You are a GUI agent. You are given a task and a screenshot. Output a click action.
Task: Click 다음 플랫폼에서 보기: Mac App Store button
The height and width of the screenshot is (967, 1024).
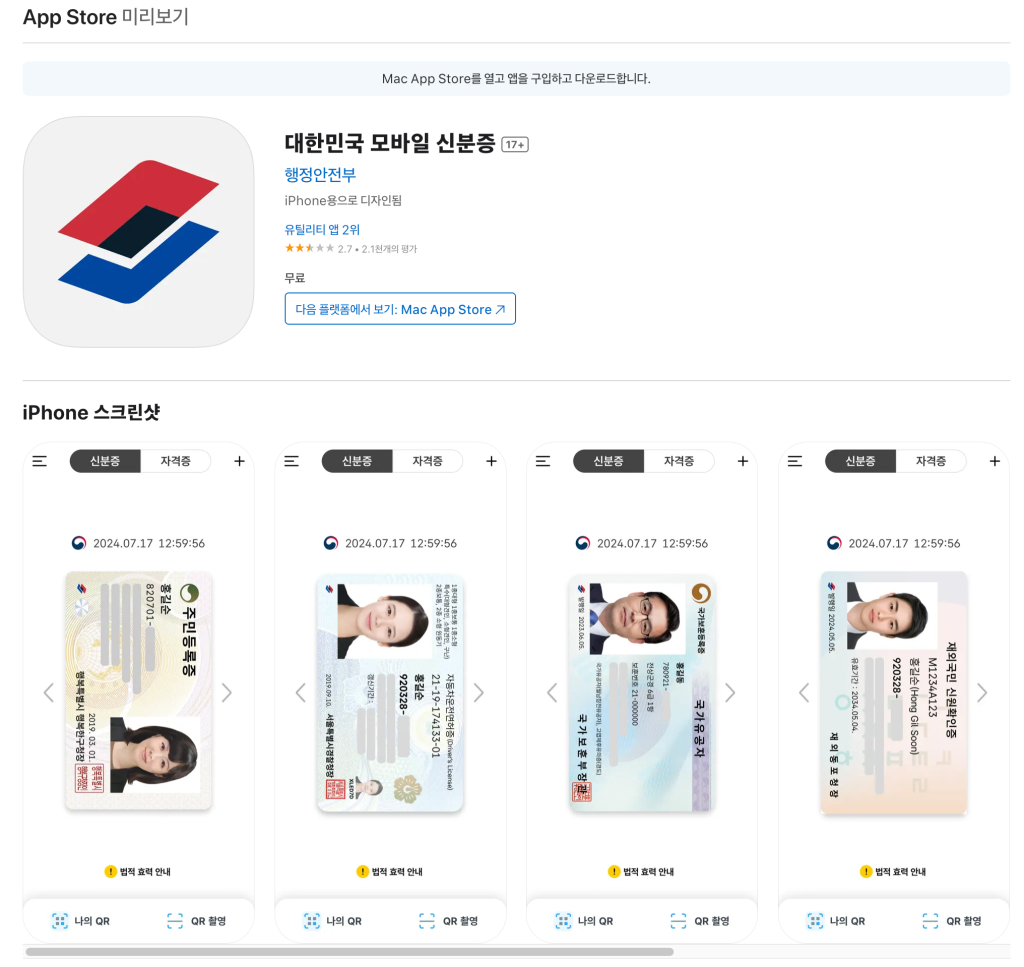[x=400, y=309]
